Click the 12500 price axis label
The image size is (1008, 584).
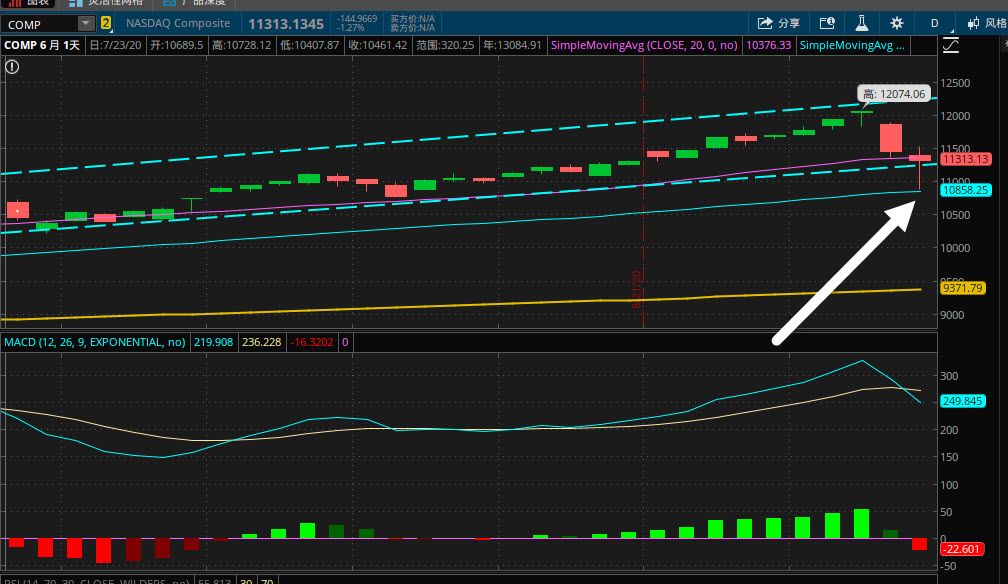[x=955, y=83]
